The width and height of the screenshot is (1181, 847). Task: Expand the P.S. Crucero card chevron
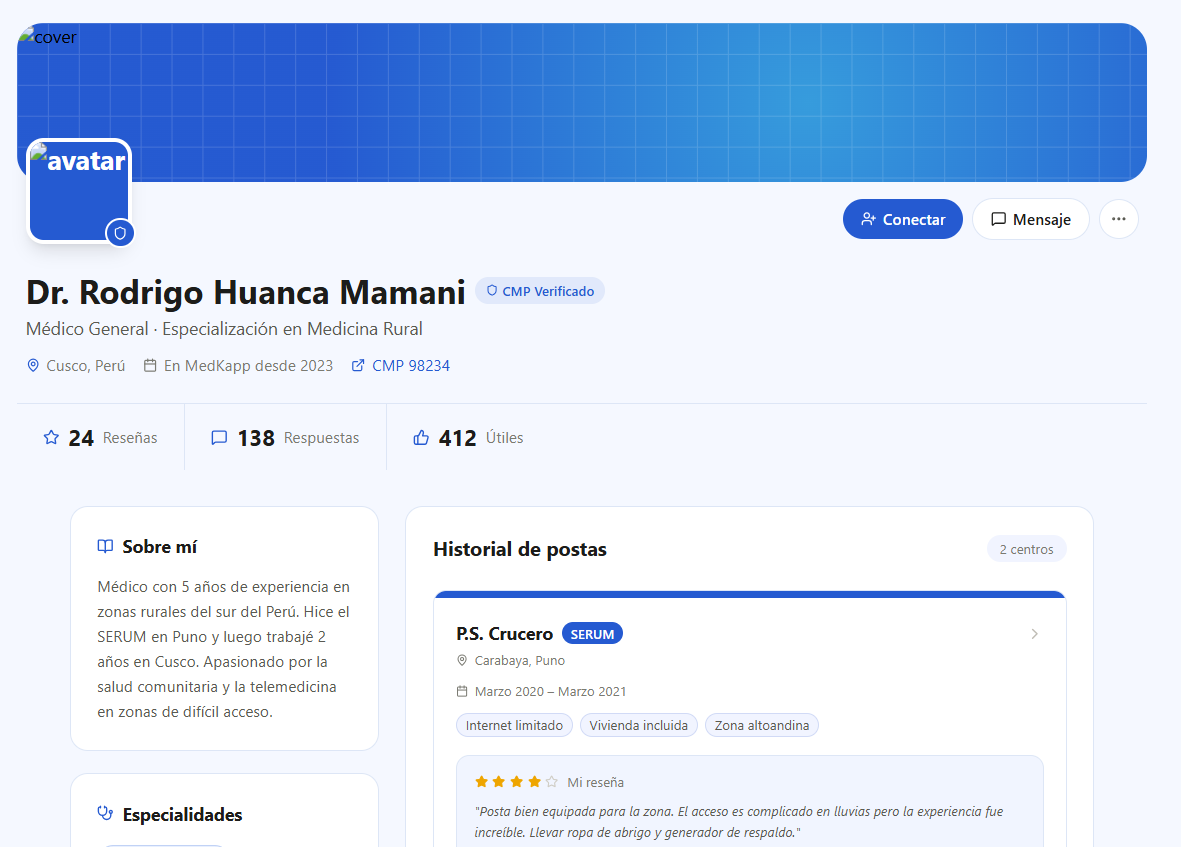pos(1034,634)
